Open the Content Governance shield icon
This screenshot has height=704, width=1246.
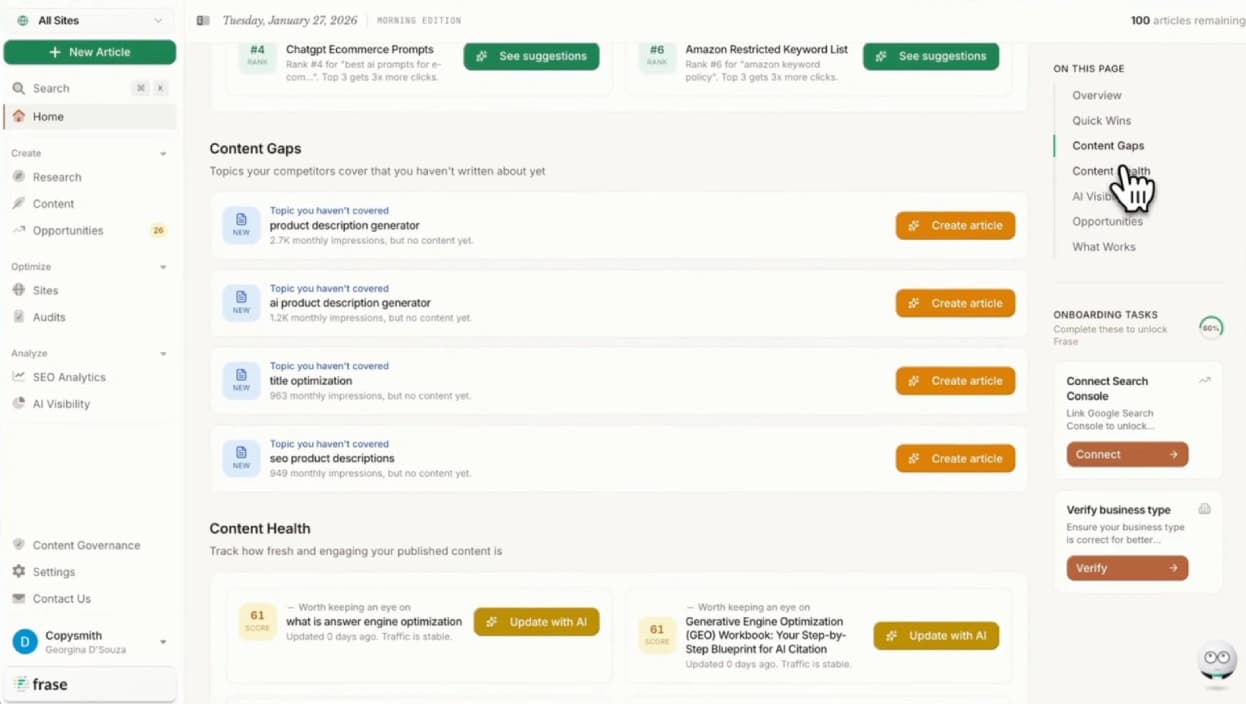tap(18, 545)
